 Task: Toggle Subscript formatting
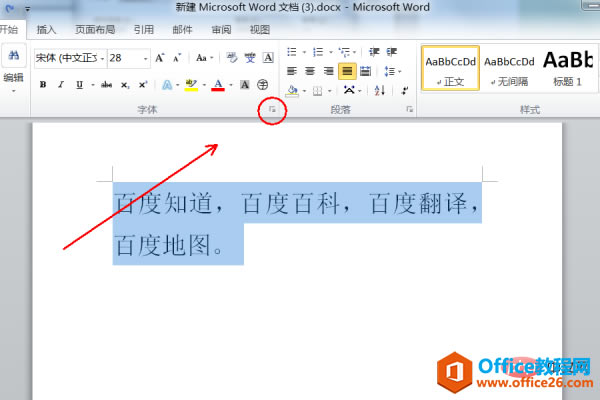[x=125, y=85]
